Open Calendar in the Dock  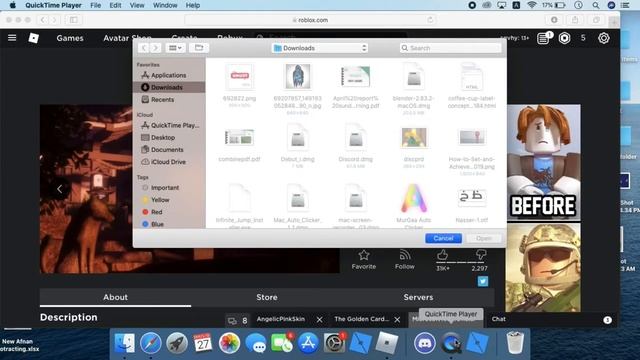[x=203, y=343]
